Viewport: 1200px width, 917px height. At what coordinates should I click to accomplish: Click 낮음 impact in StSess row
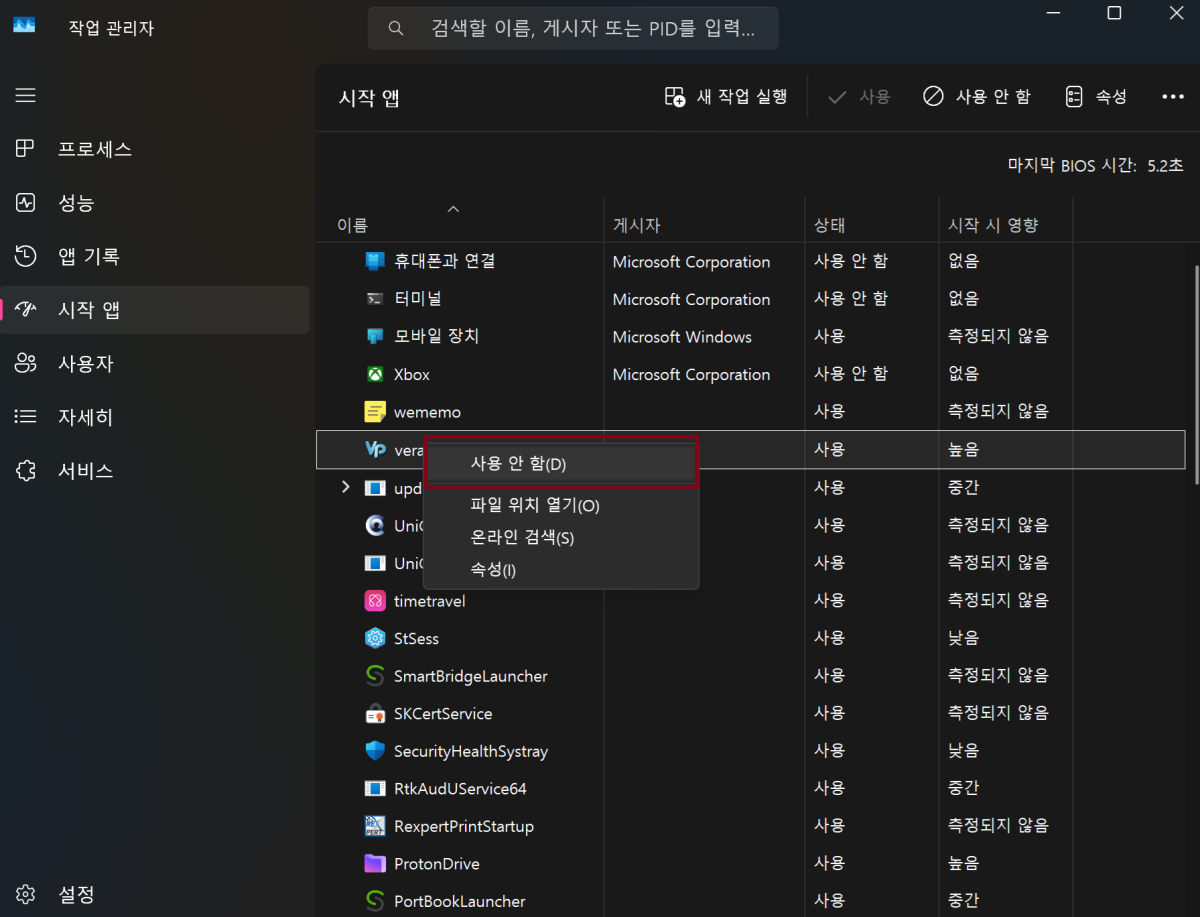click(x=963, y=638)
